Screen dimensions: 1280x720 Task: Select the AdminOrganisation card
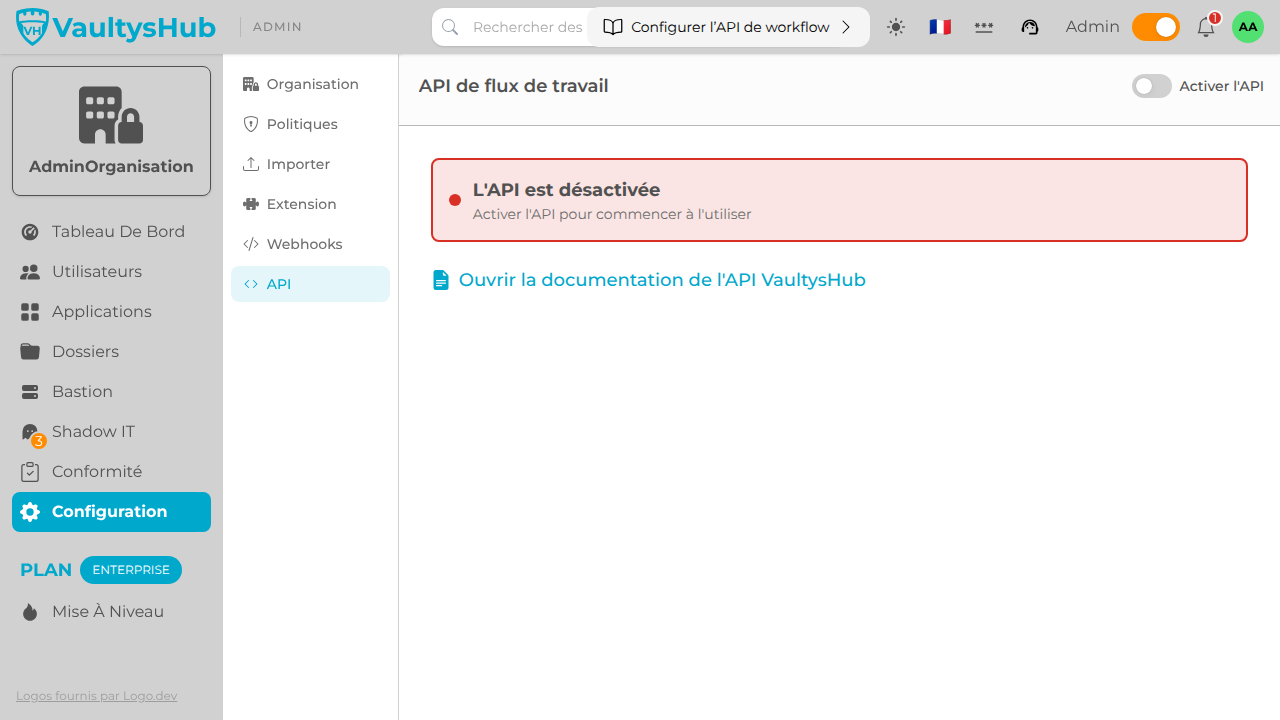(111, 131)
